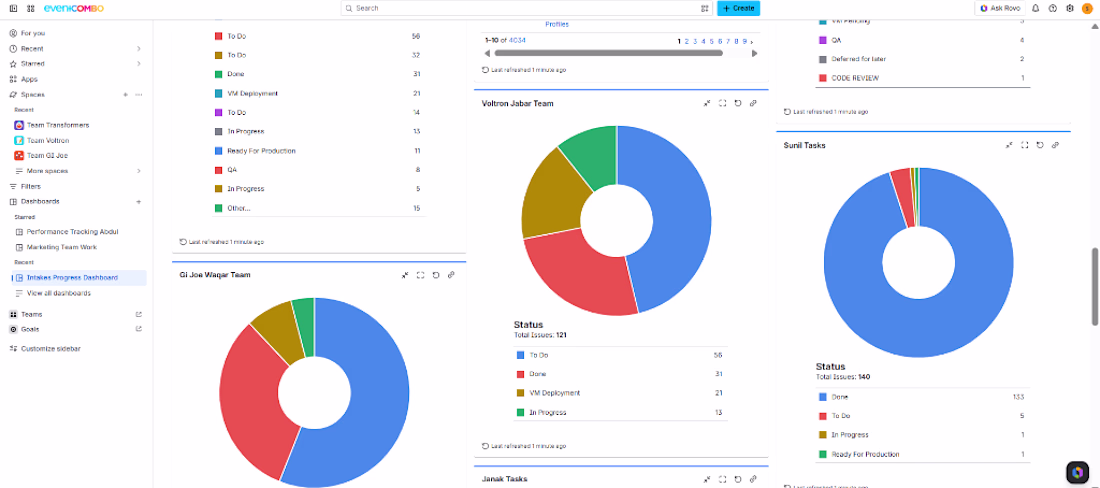Refresh the Voltron Jabar Team gadget

[x=738, y=103]
